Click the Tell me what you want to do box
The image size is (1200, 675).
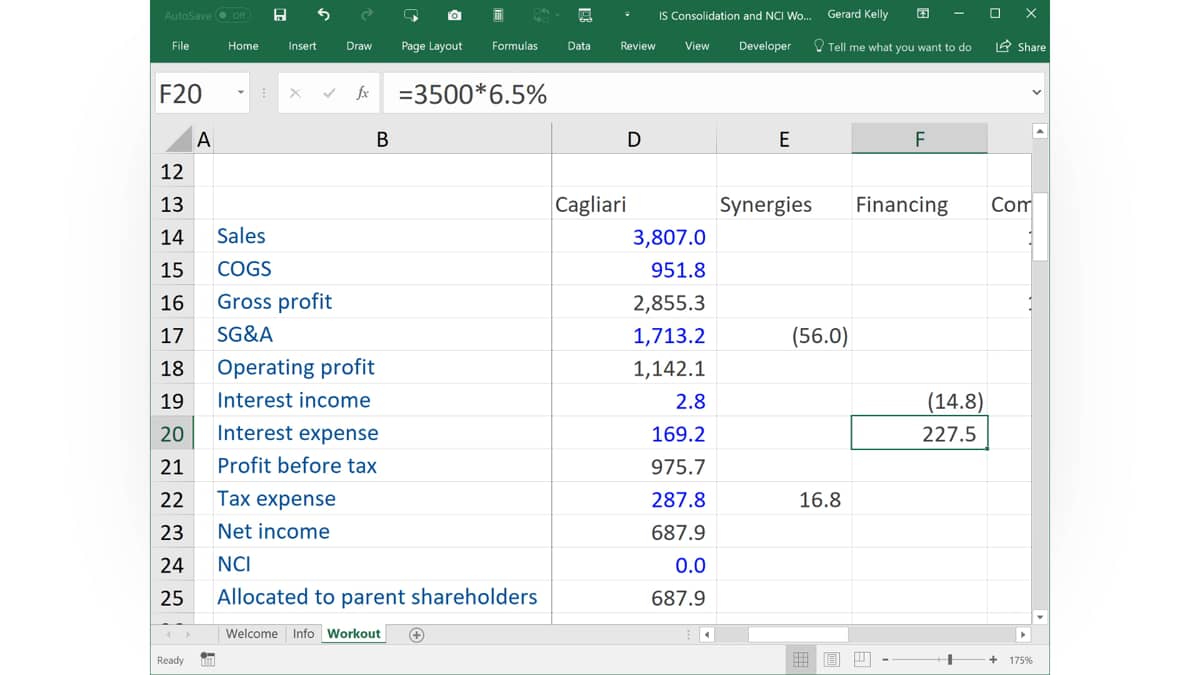[893, 47]
